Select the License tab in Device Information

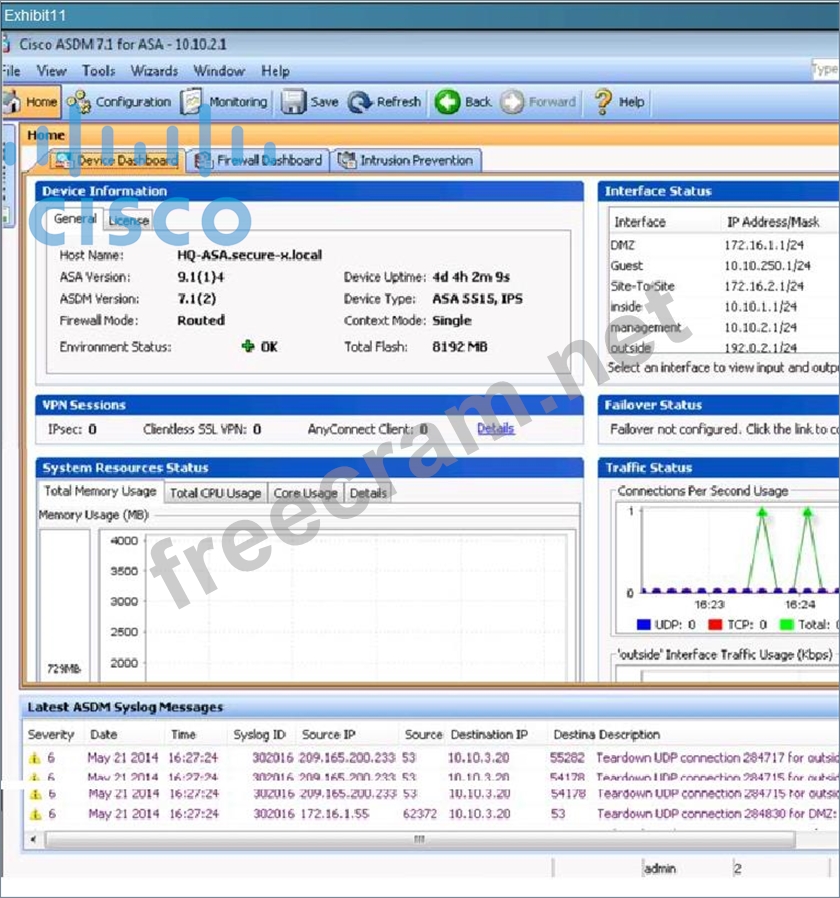click(128, 220)
